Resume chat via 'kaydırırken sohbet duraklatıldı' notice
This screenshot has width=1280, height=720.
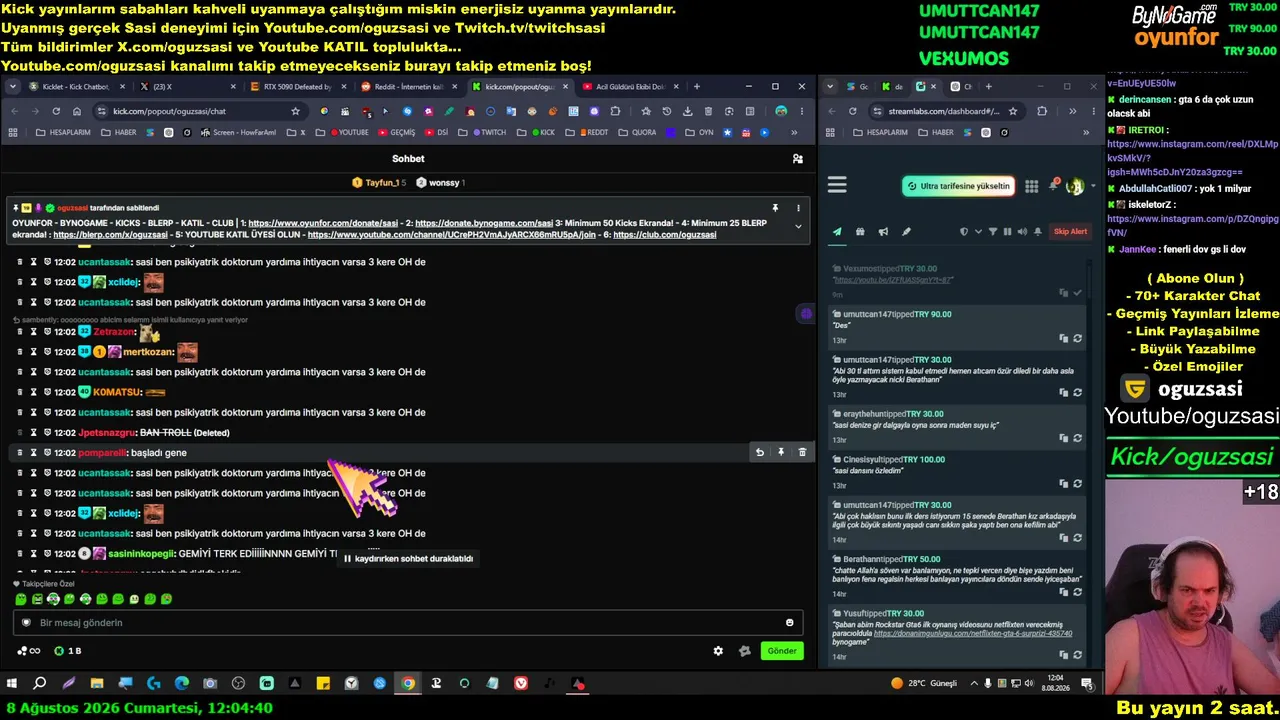pos(408,559)
